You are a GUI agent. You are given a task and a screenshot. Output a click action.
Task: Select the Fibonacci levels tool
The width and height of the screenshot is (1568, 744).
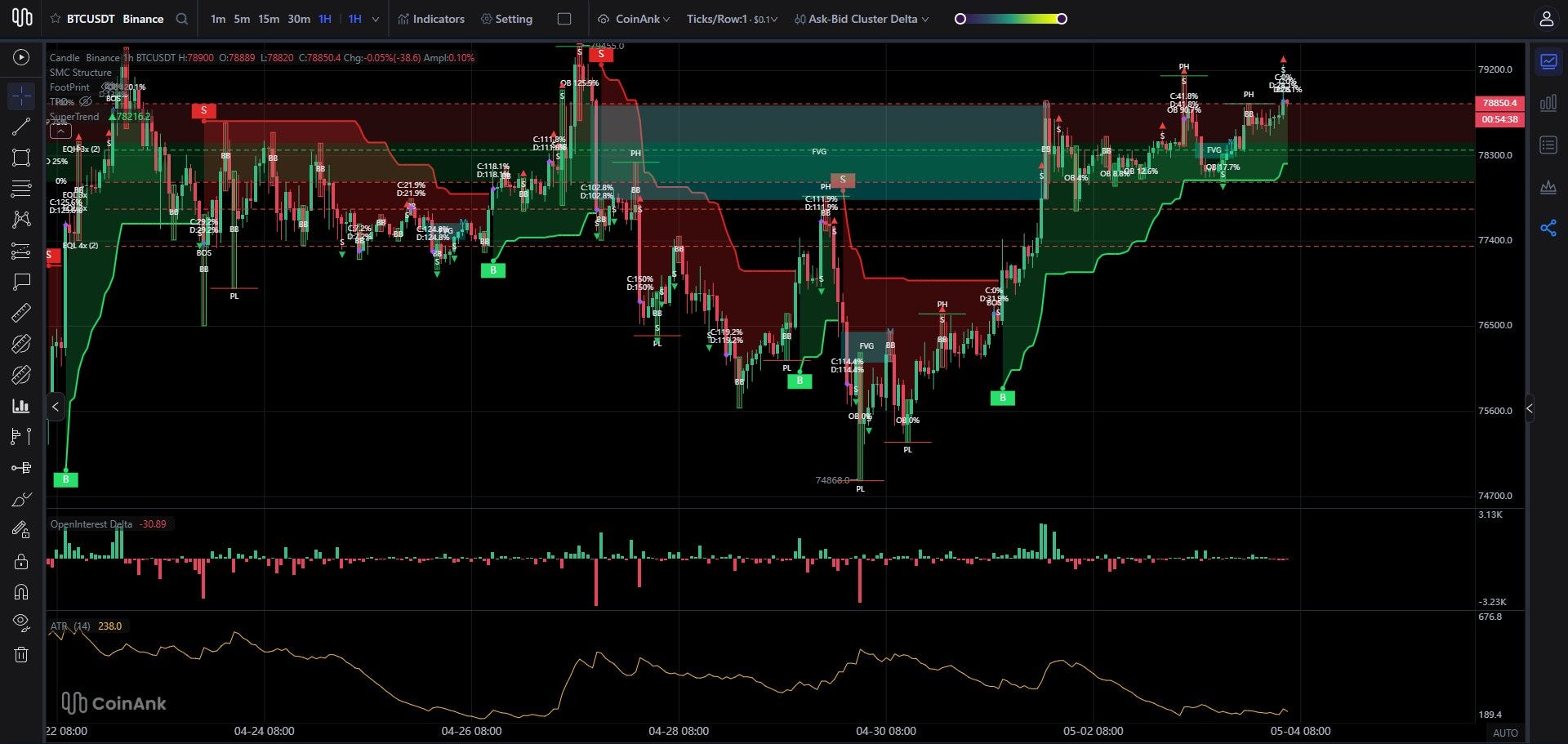coord(21,251)
